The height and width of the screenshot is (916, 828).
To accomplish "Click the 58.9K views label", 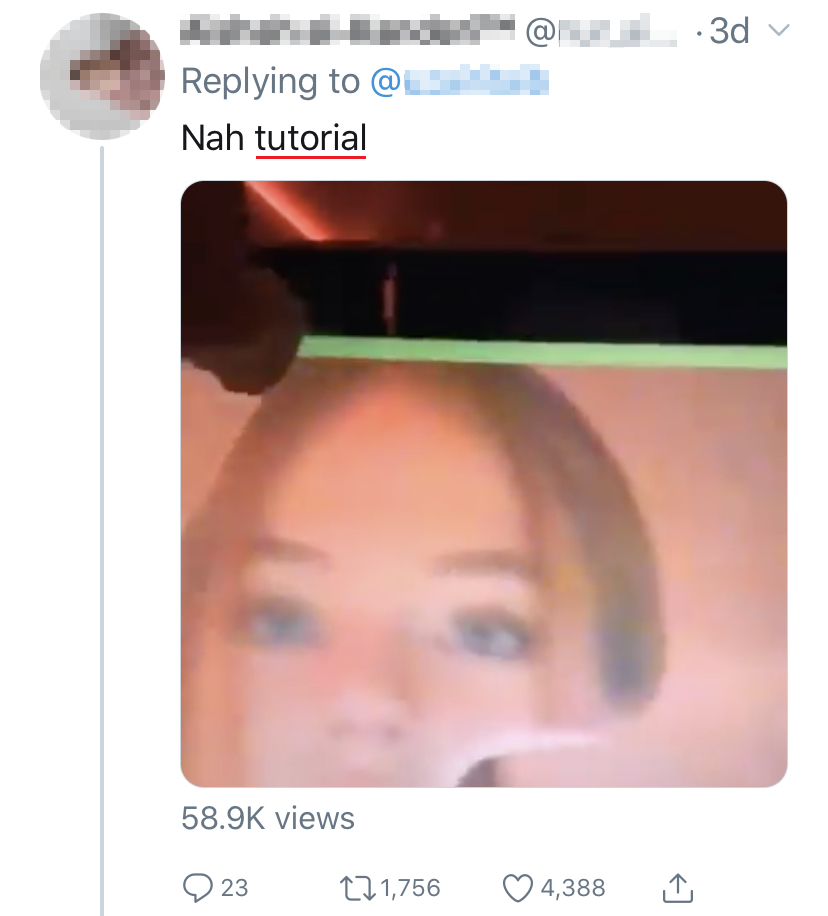I will click(x=268, y=819).
